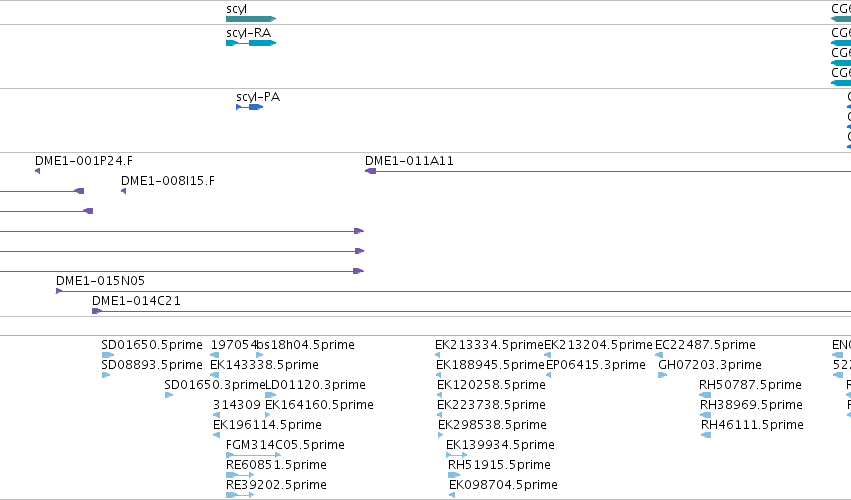This screenshot has height=500, width=851.
Task: Click the SD01650.3prime label
Action: pyautogui.click(x=215, y=385)
